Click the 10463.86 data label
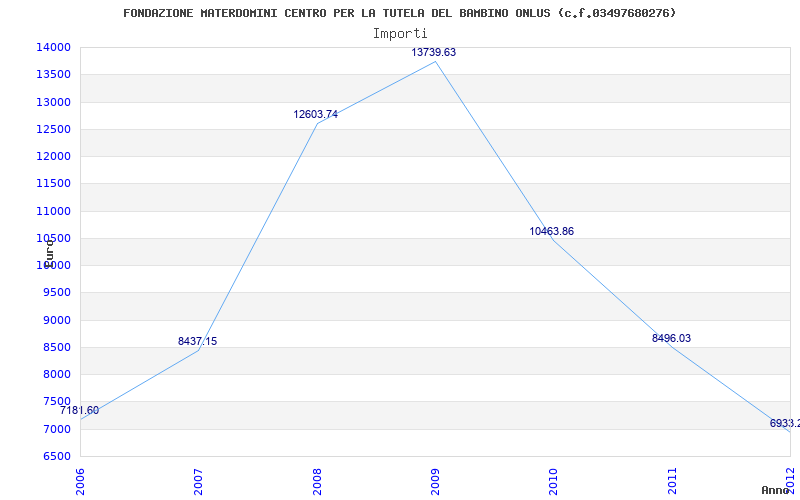800x500 pixels. [552, 232]
